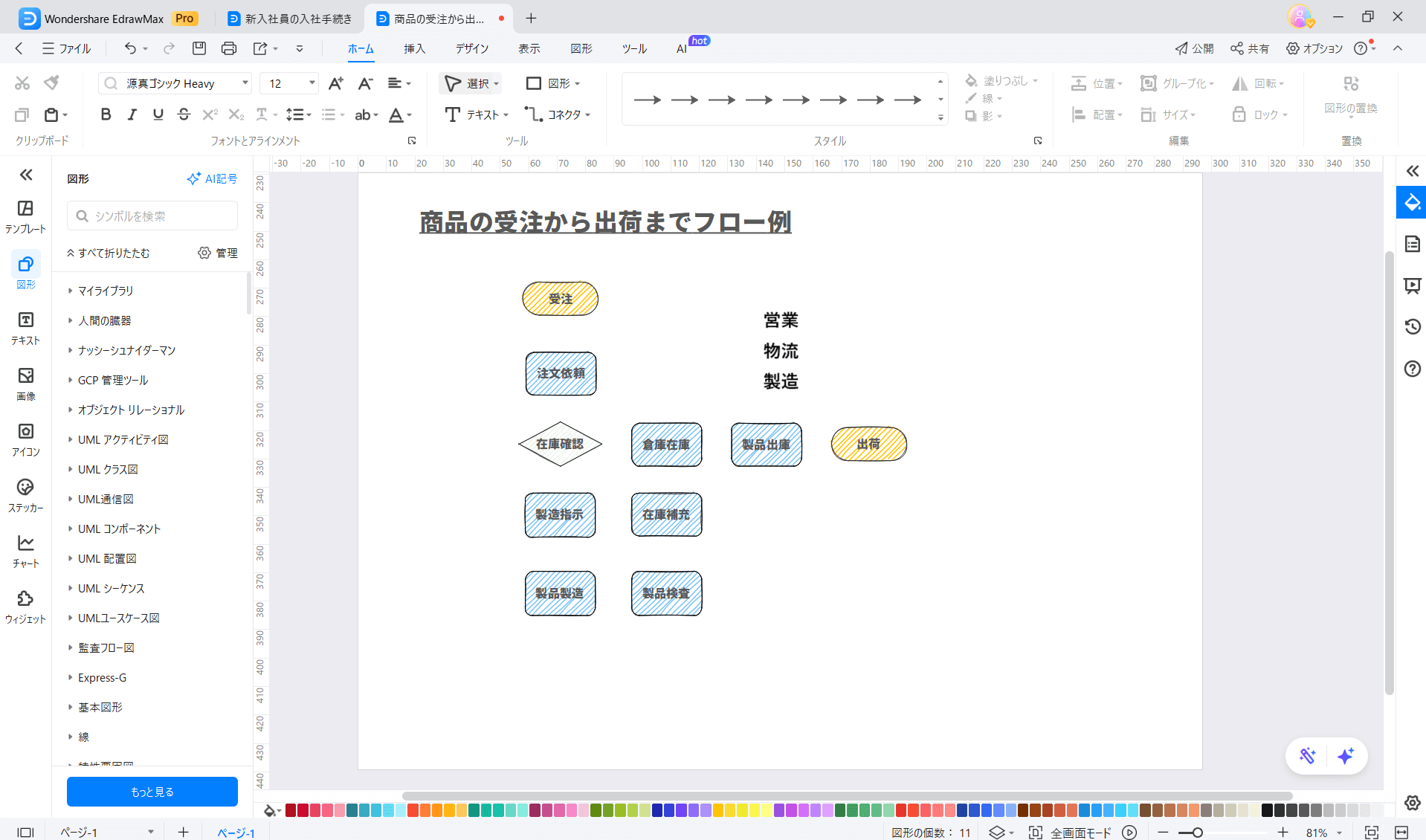Collapse the left shapes panel

[x=26, y=175]
